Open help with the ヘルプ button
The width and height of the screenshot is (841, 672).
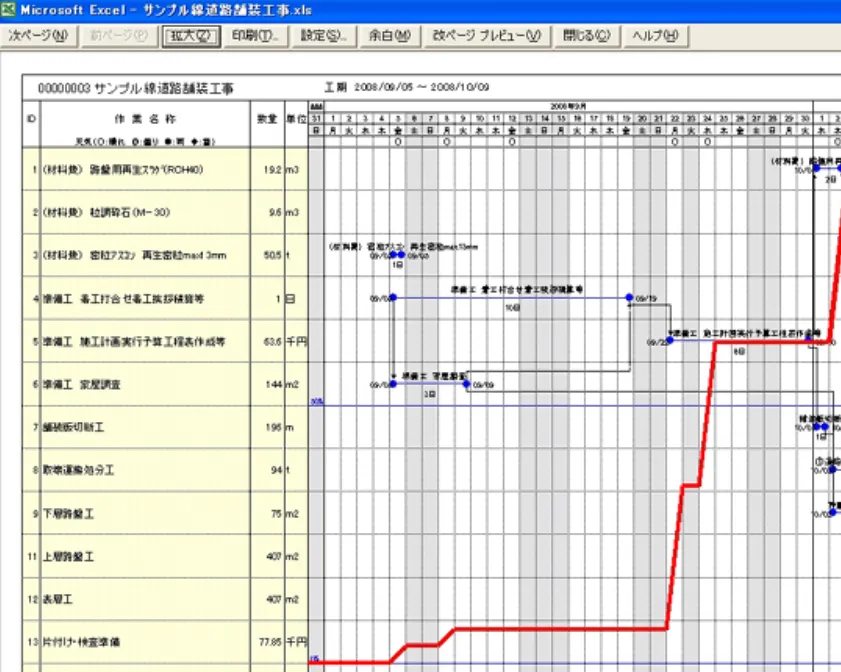click(656, 36)
